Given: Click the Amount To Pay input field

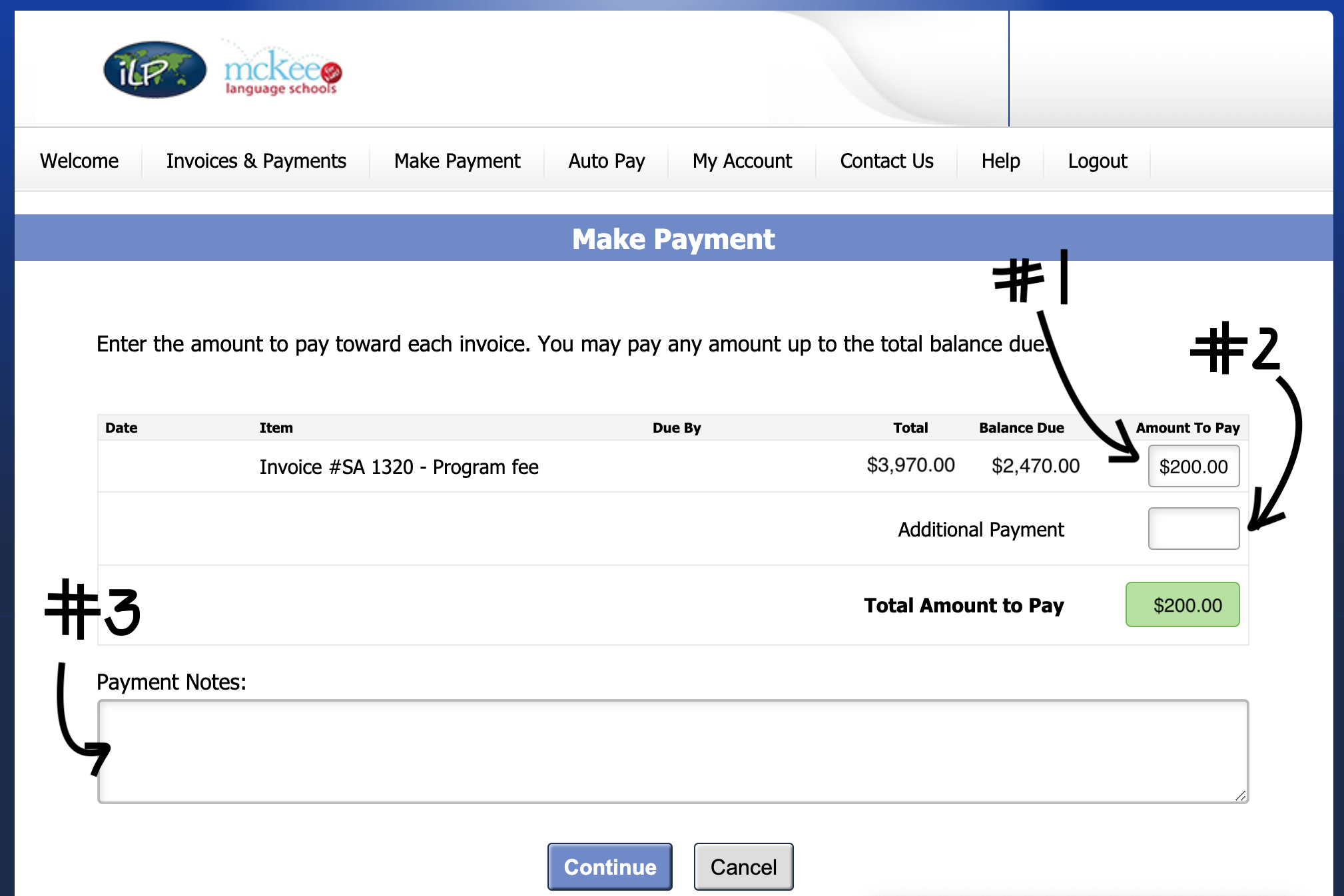Looking at the screenshot, I should 1191,464.
